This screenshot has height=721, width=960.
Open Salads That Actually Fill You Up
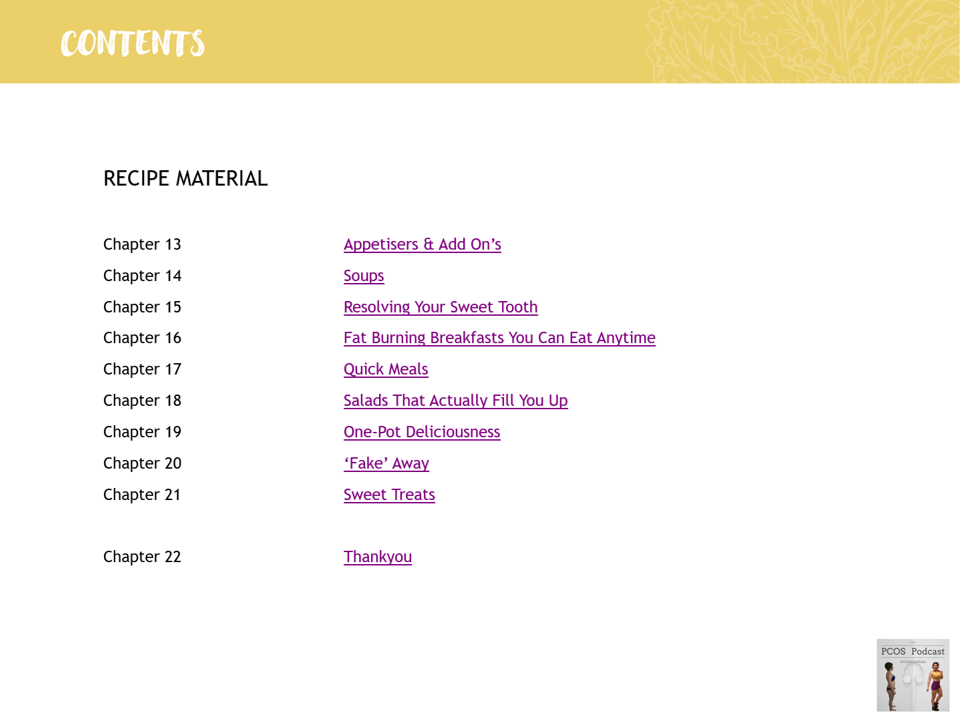[456, 400]
